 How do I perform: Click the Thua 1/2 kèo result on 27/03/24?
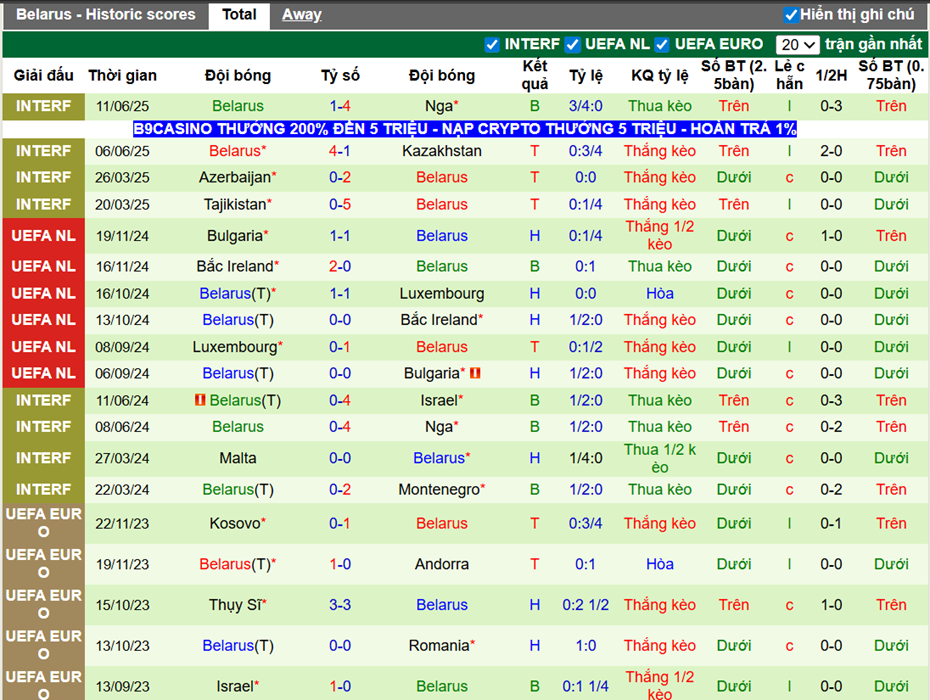(660, 458)
